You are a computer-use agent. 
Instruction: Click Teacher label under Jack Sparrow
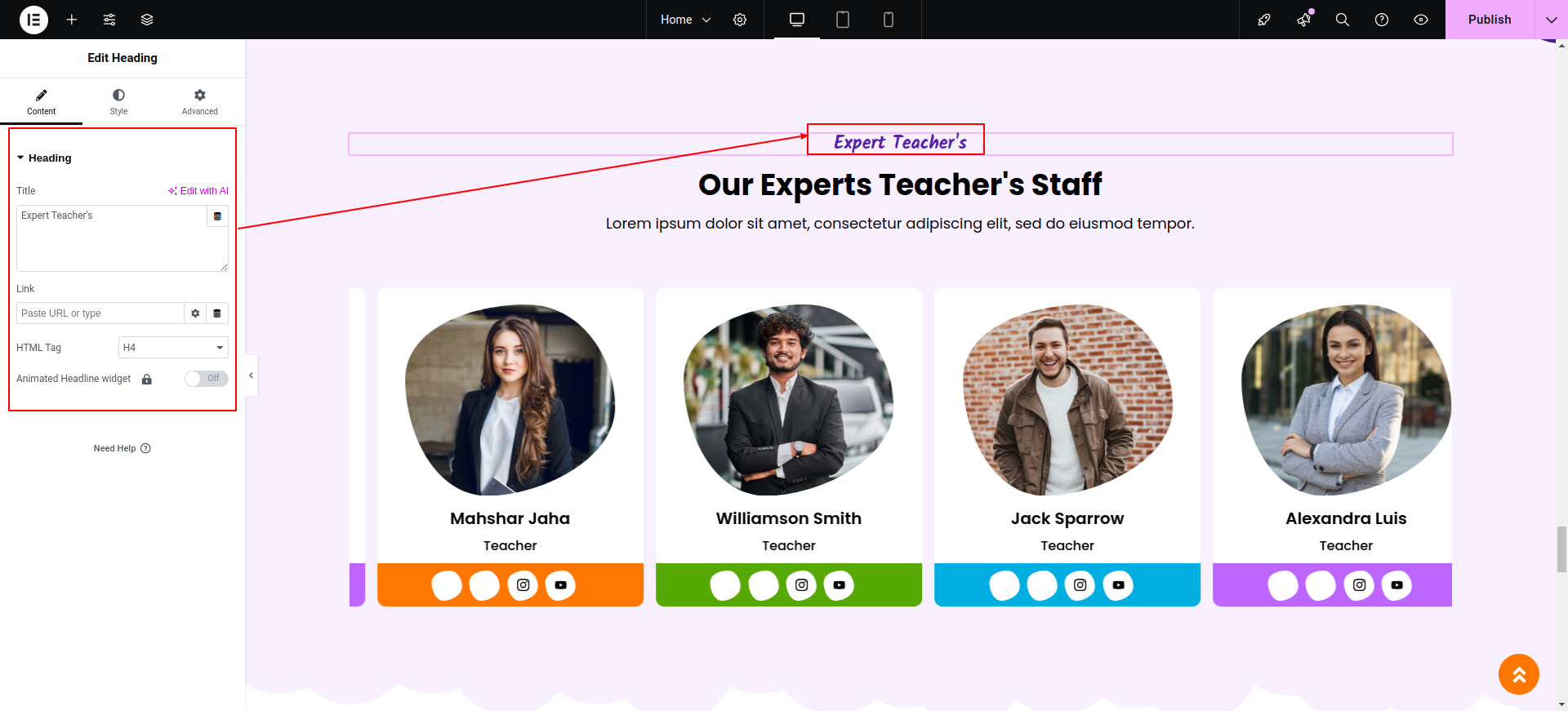point(1067,545)
